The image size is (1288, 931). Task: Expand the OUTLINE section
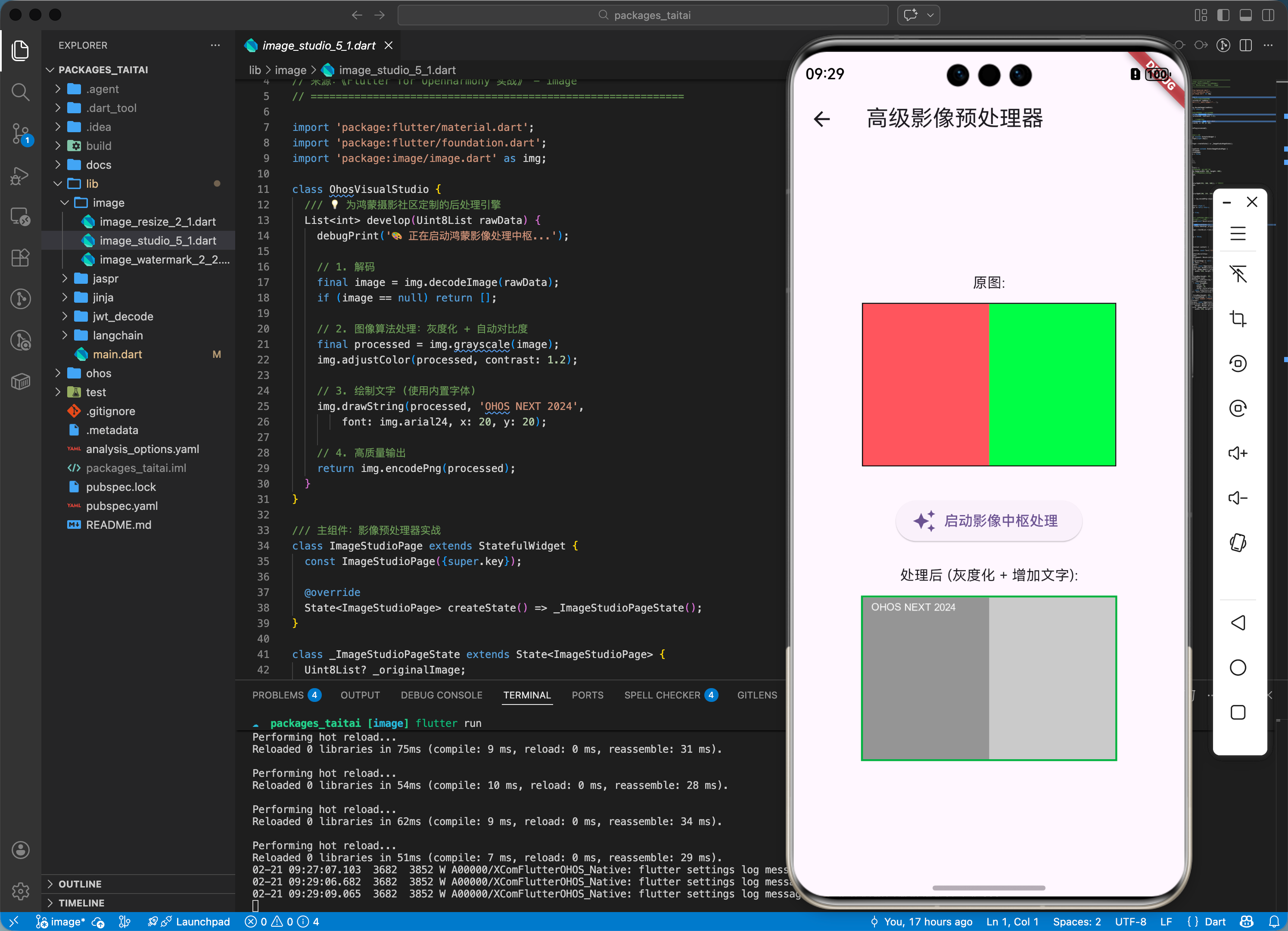[80, 884]
